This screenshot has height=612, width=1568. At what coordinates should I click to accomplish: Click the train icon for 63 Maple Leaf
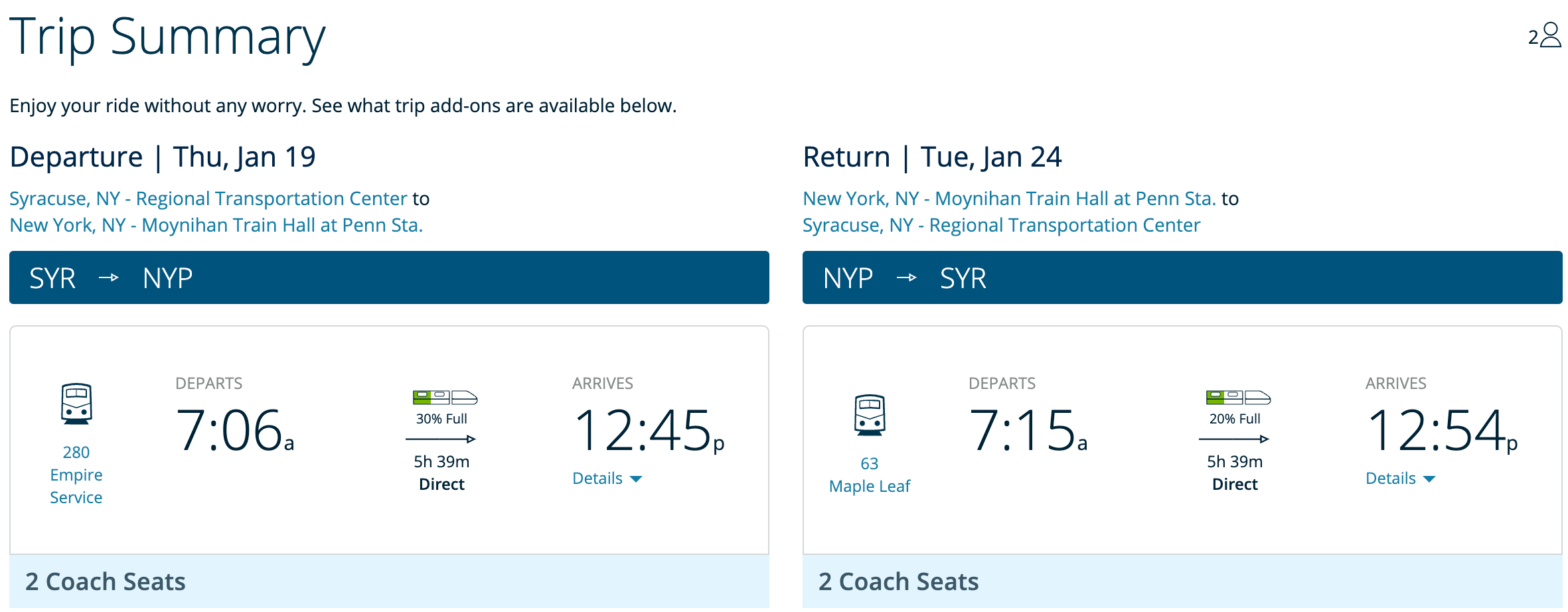(x=870, y=415)
